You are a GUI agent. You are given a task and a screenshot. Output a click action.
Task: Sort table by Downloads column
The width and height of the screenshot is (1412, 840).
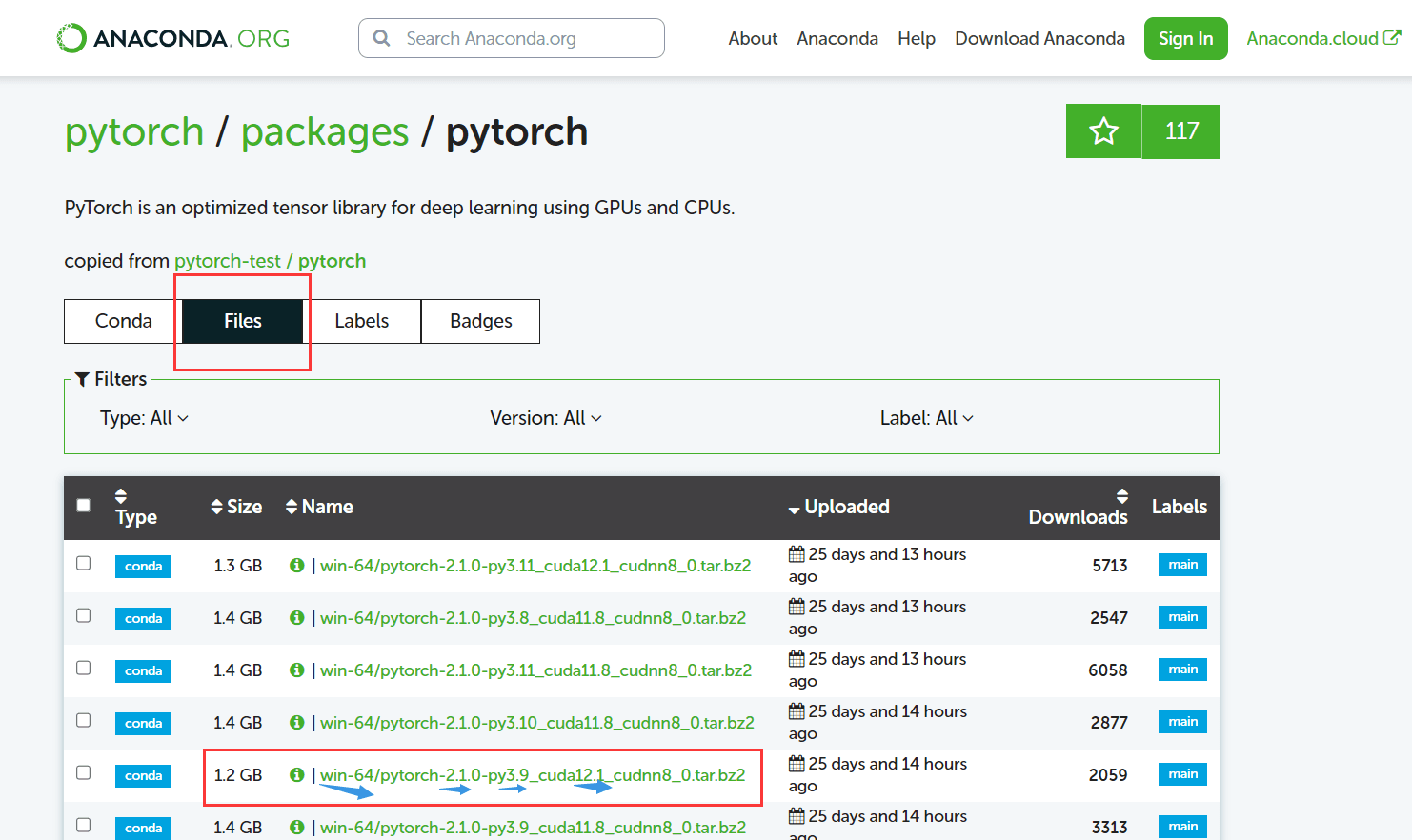[1078, 508]
